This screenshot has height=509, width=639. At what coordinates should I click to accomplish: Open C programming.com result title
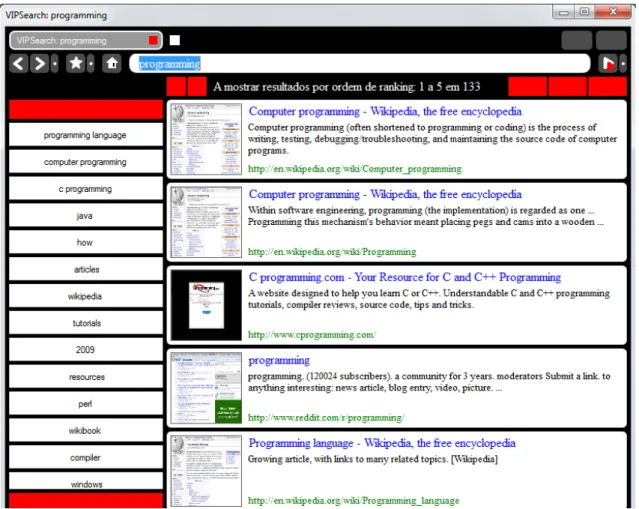(x=405, y=277)
